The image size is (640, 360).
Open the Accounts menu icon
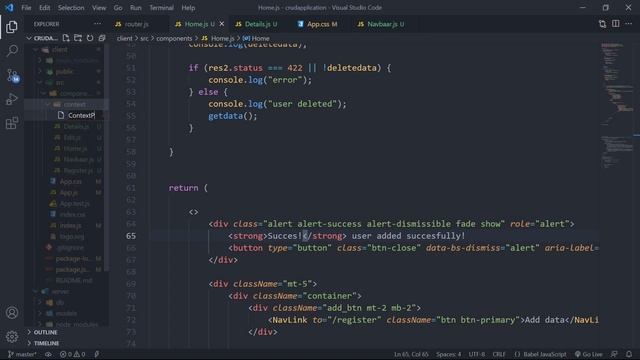point(12,313)
